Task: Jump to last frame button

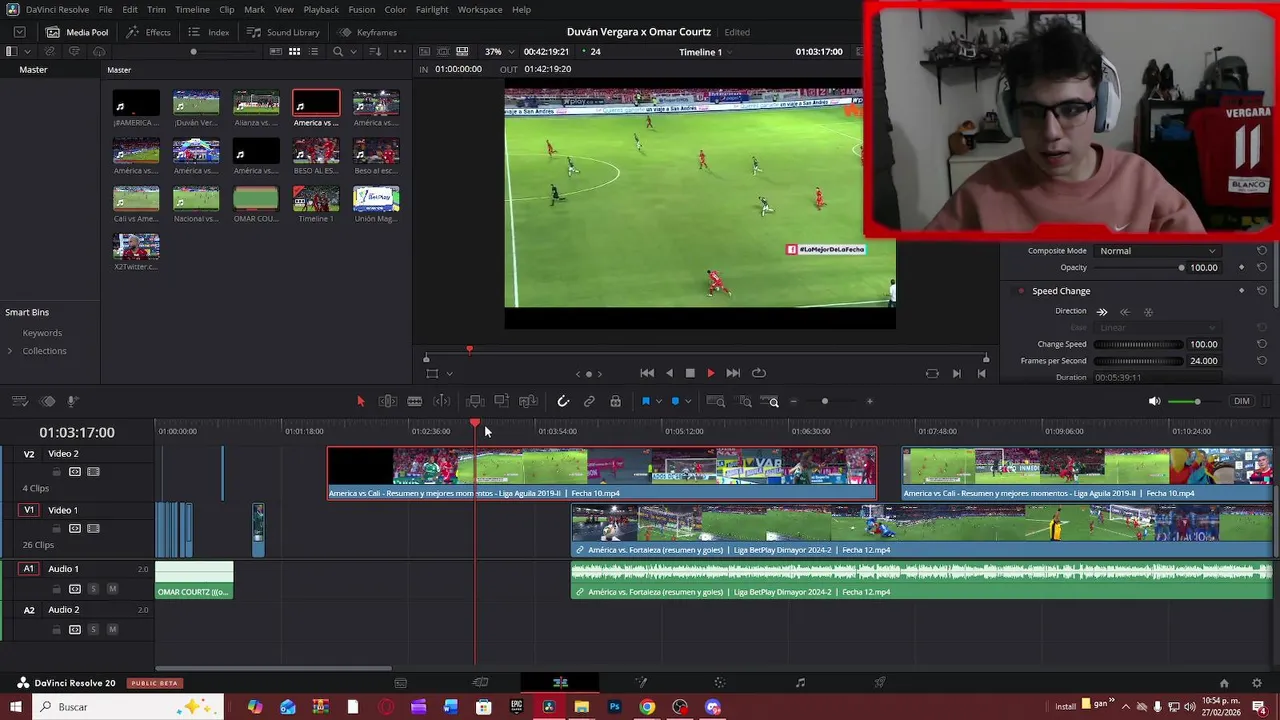Action: [x=733, y=373]
